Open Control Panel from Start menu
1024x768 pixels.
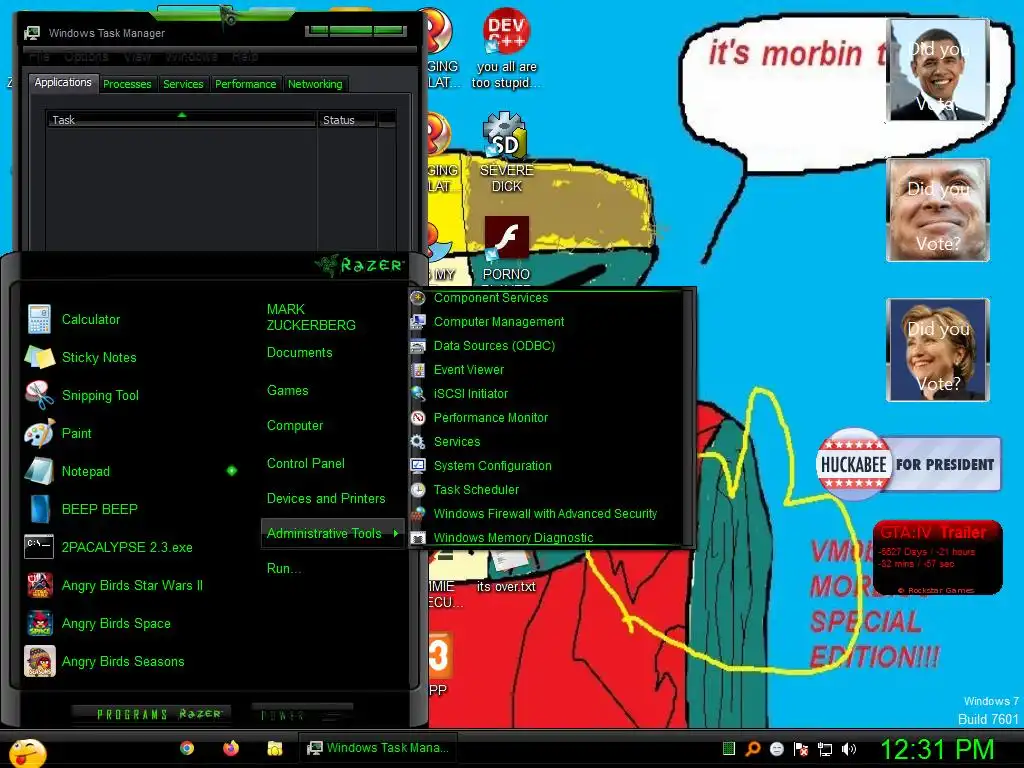306,464
